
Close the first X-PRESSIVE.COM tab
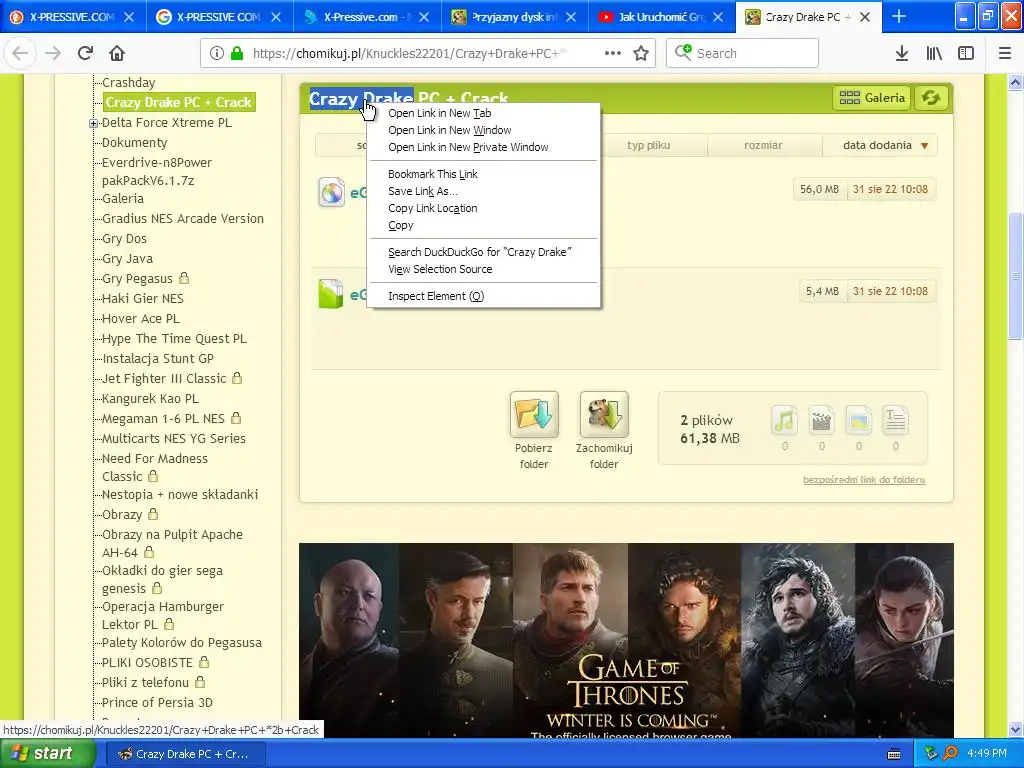click(x=129, y=17)
